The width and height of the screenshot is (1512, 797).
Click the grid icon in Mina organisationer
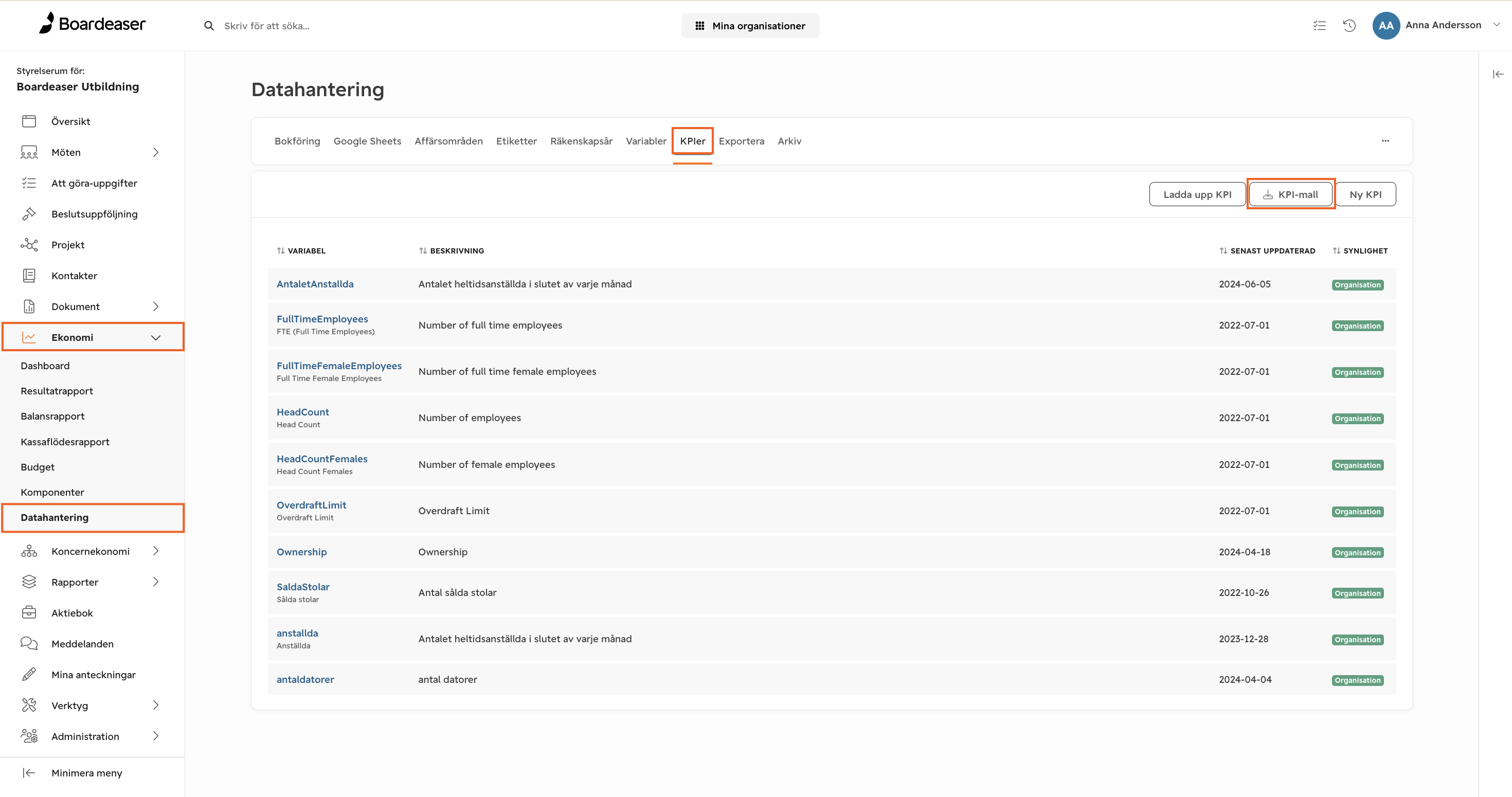click(699, 26)
